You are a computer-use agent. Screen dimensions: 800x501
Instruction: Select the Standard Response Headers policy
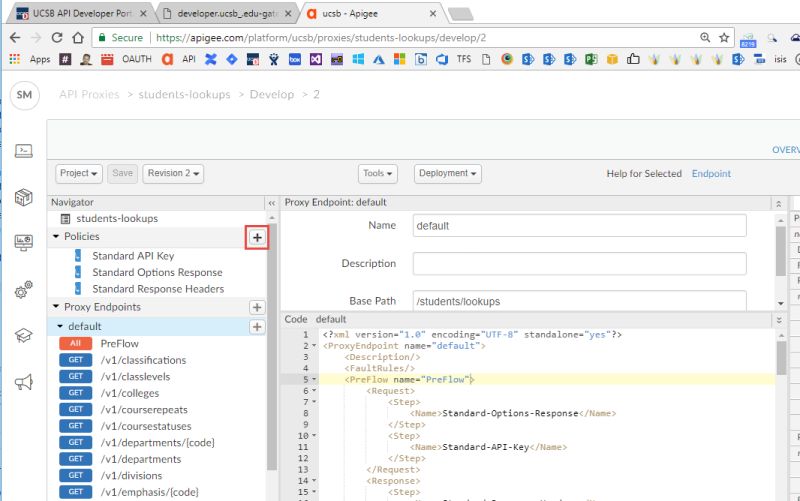(158, 289)
